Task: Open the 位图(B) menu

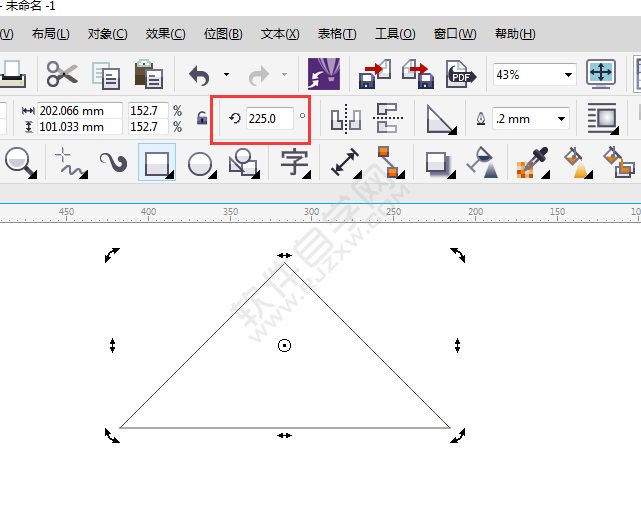Action: click(x=223, y=34)
